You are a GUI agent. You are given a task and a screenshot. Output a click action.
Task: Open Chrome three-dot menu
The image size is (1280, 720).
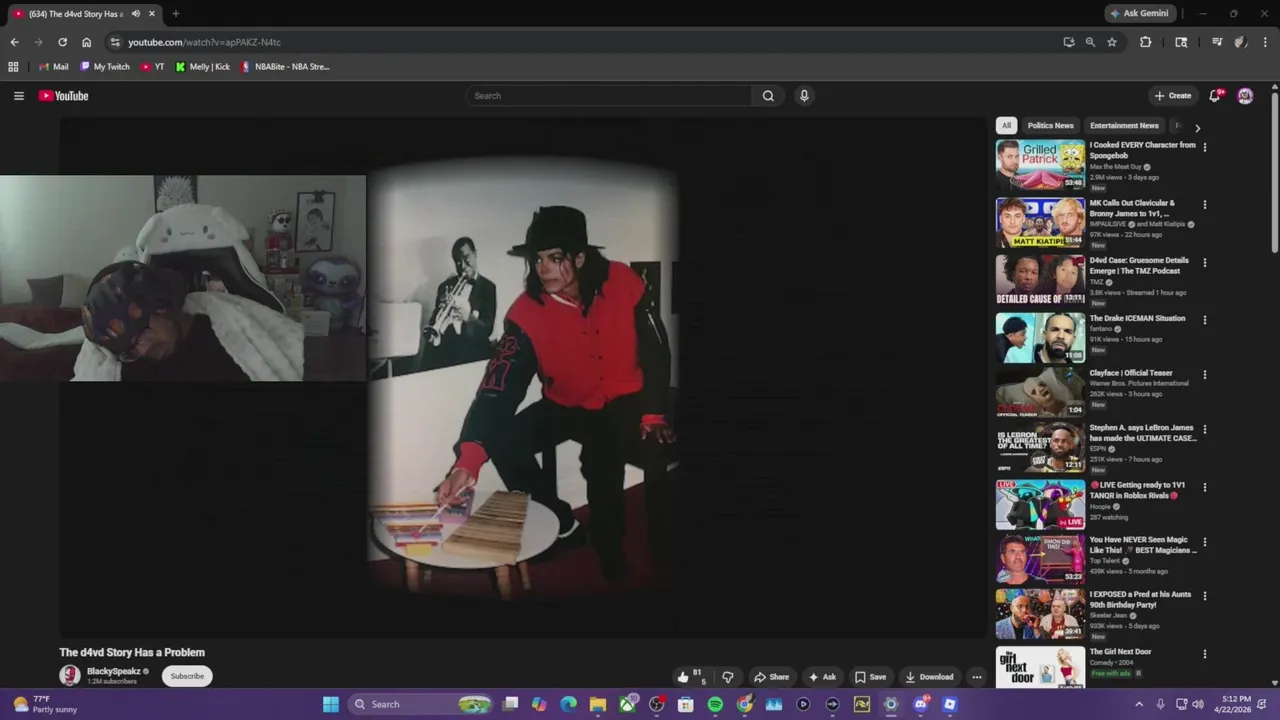tap(1265, 42)
